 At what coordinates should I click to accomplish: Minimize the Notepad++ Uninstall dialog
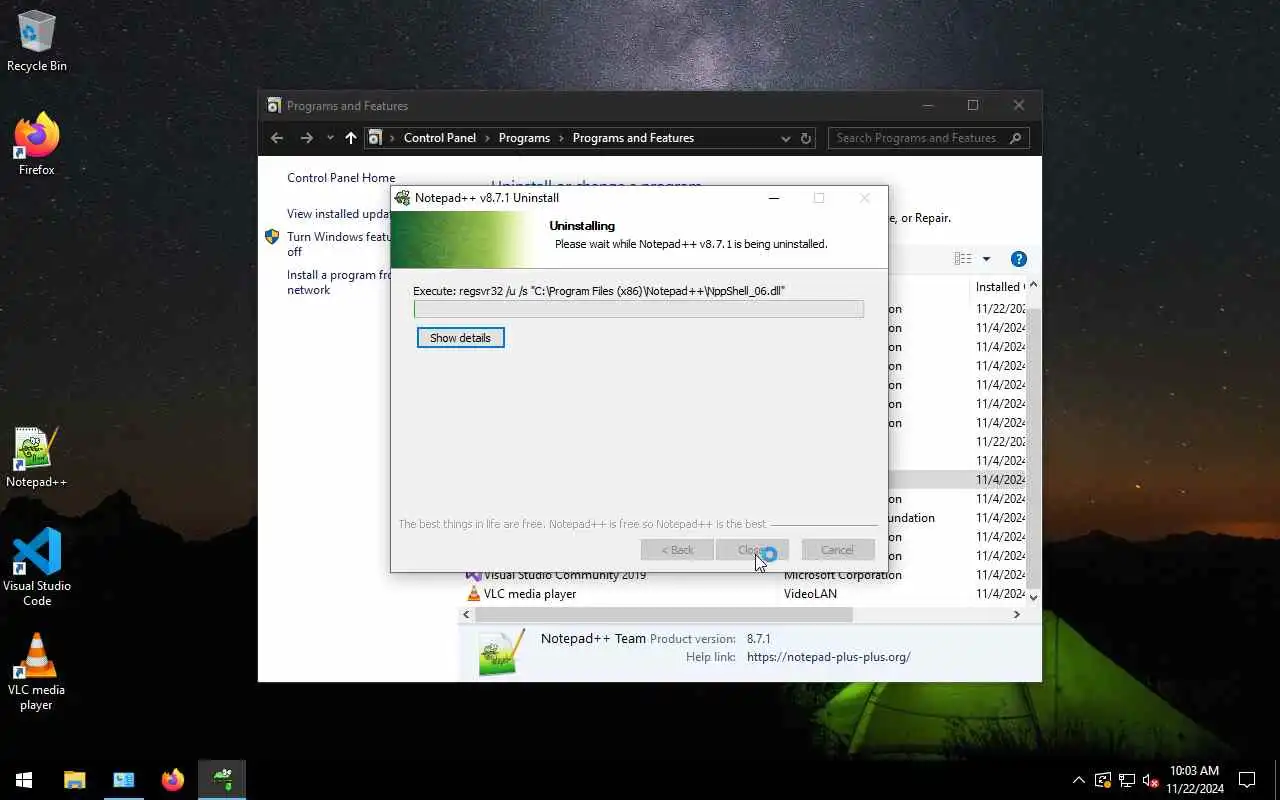click(x=773, y=198)
